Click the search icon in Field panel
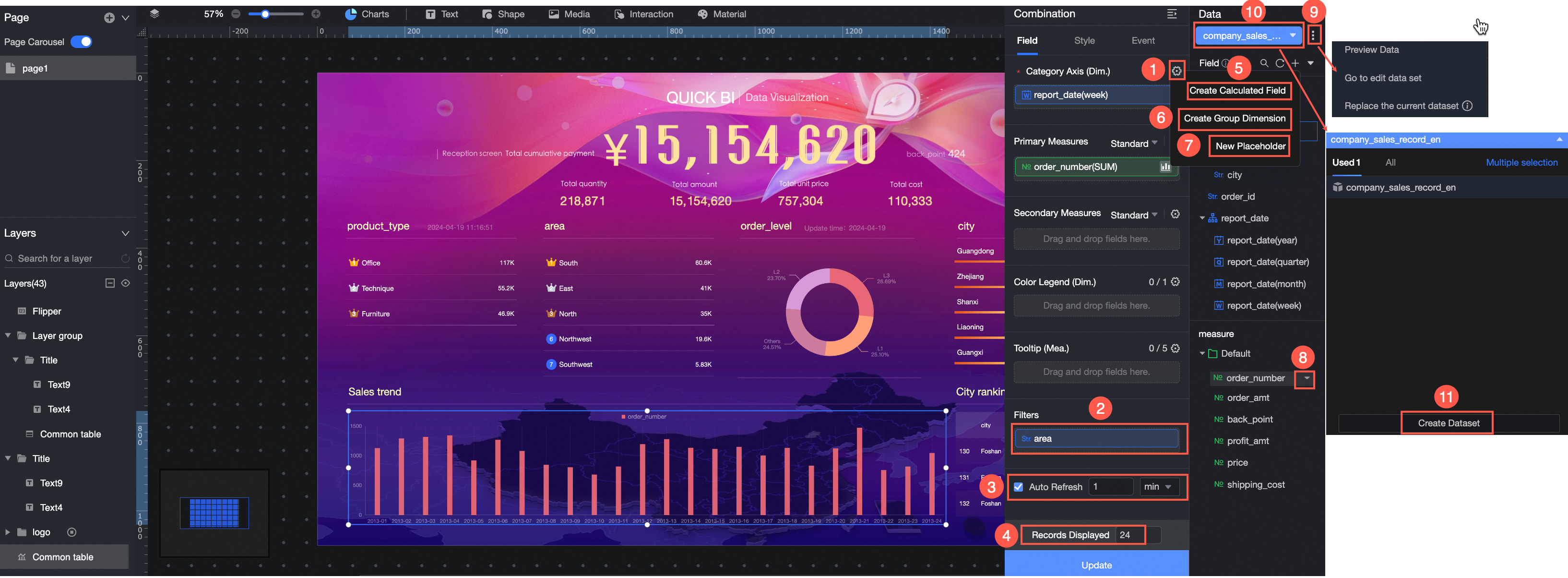1568x578 pixels. [1264, 63]
